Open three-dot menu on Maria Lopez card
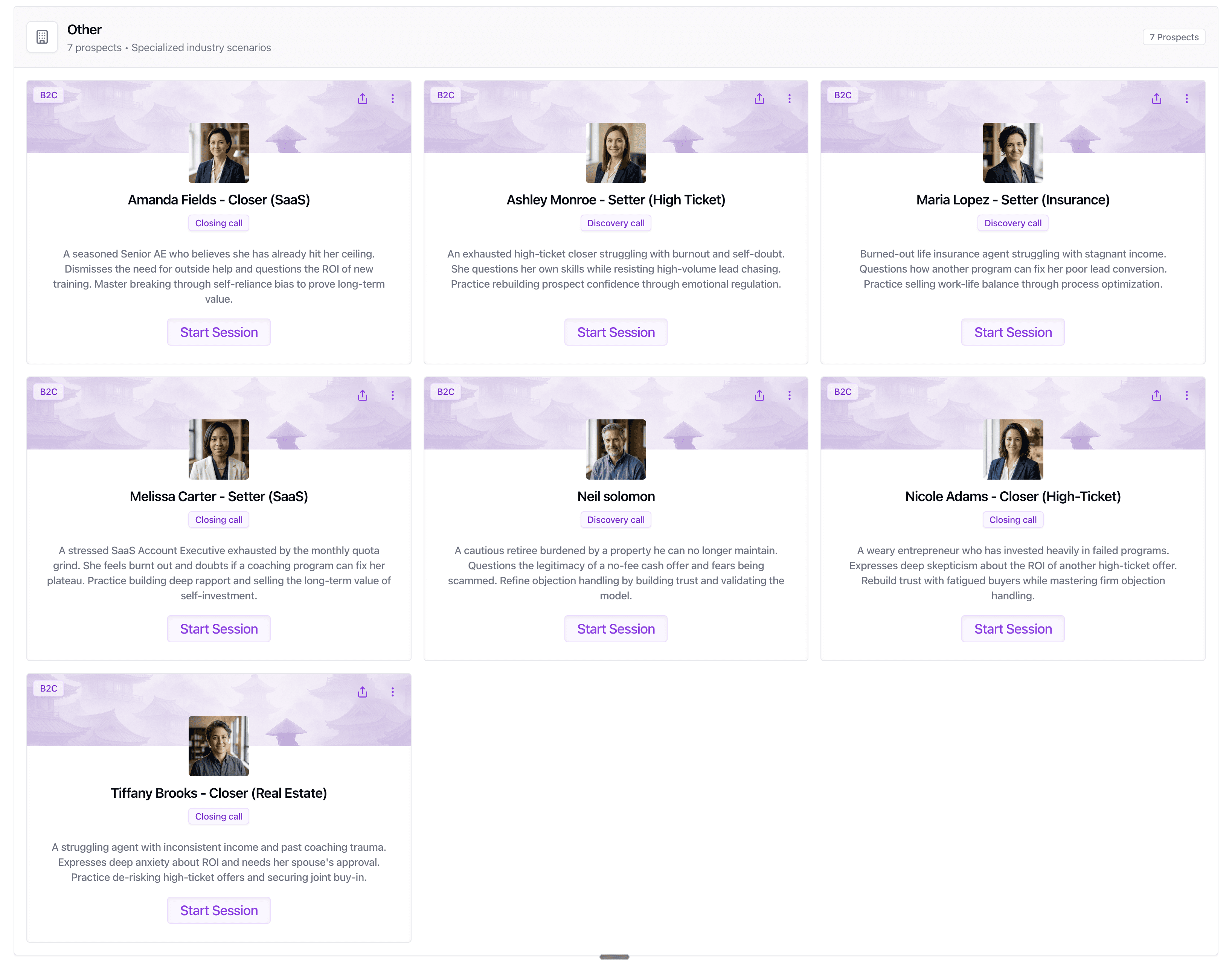This screenshot has height=963, width=1232. (x=1186, y=99)
